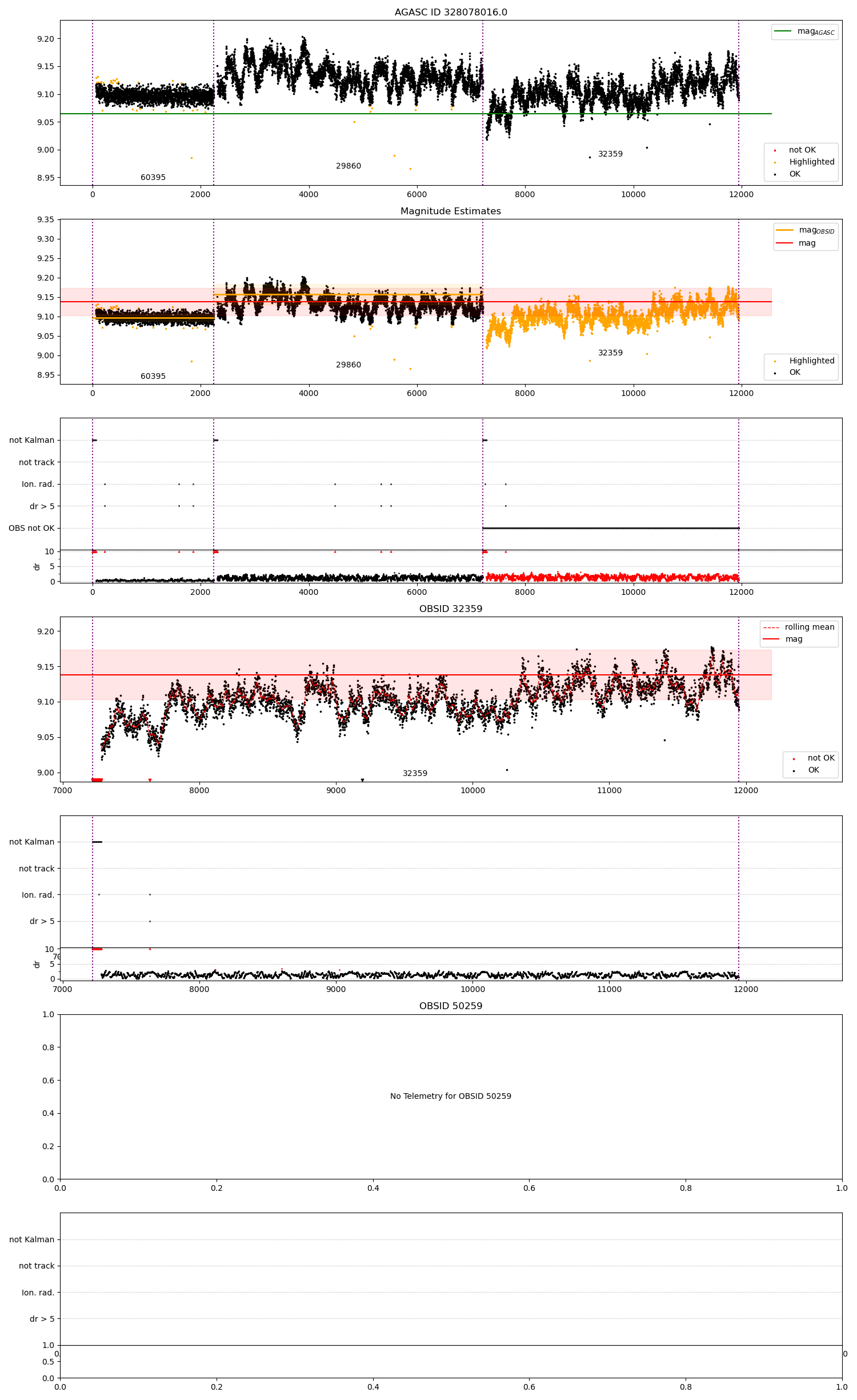The image size is (857, 1400).
Task: Click the '9.30' y-axis tick label
Action: [46, 239]
